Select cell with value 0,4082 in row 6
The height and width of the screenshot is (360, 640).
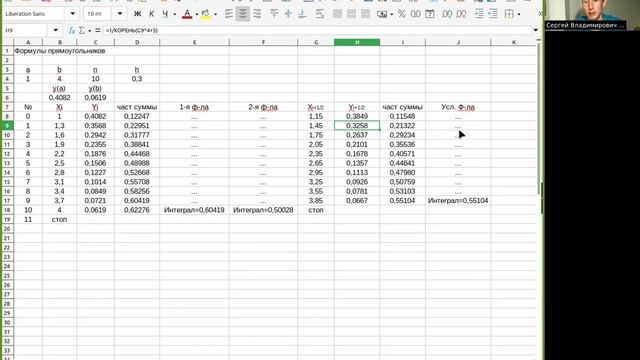pyautogui.click(x=59, y=98)
